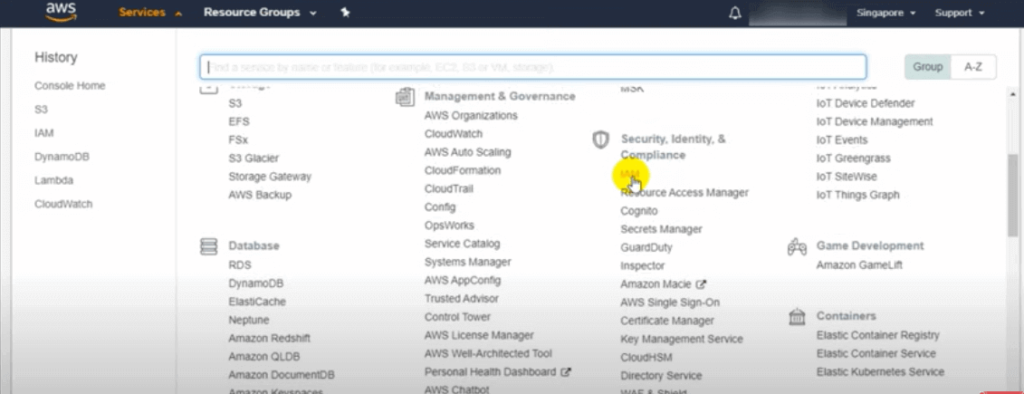The image size is (1024, 394).
Task: Open EFS under Storage
Action: (x=239, y=122)
